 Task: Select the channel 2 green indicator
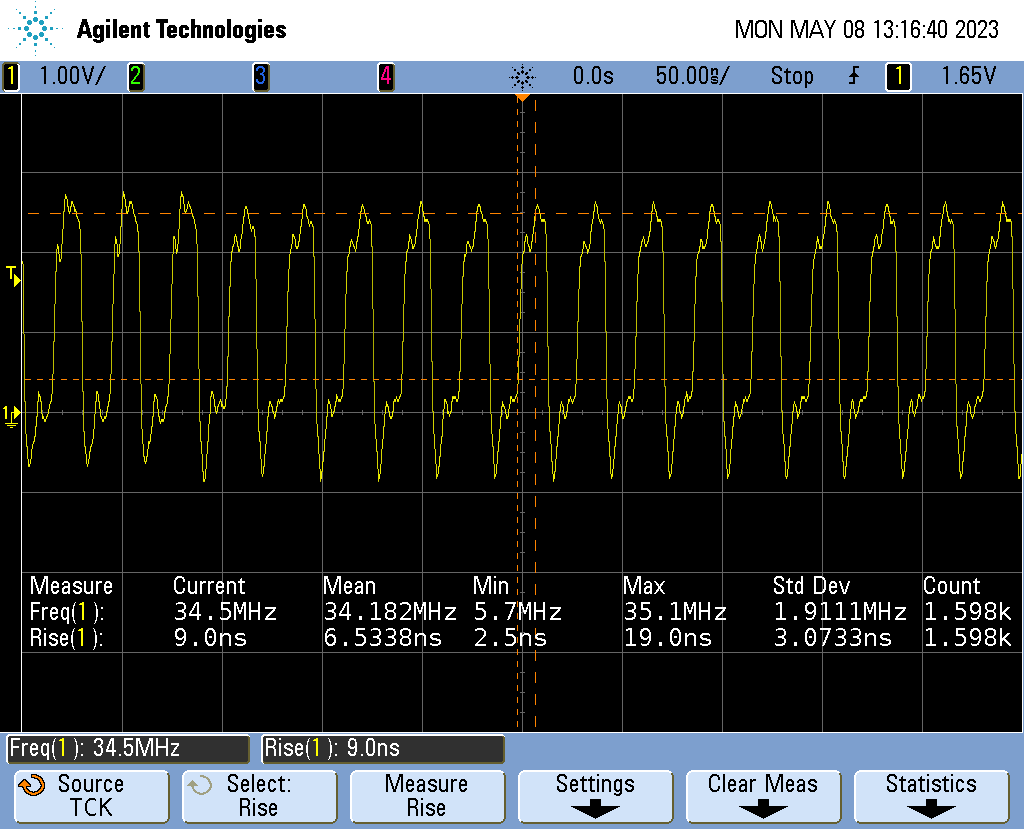pyautogui.click(x=135, y=76)
